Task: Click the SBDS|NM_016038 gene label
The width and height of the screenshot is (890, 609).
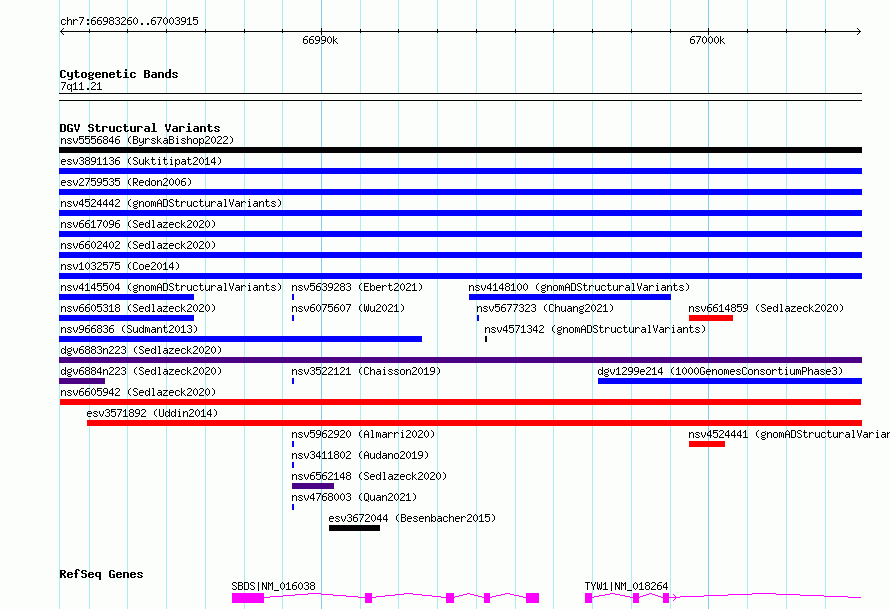Action: point(273,586)
